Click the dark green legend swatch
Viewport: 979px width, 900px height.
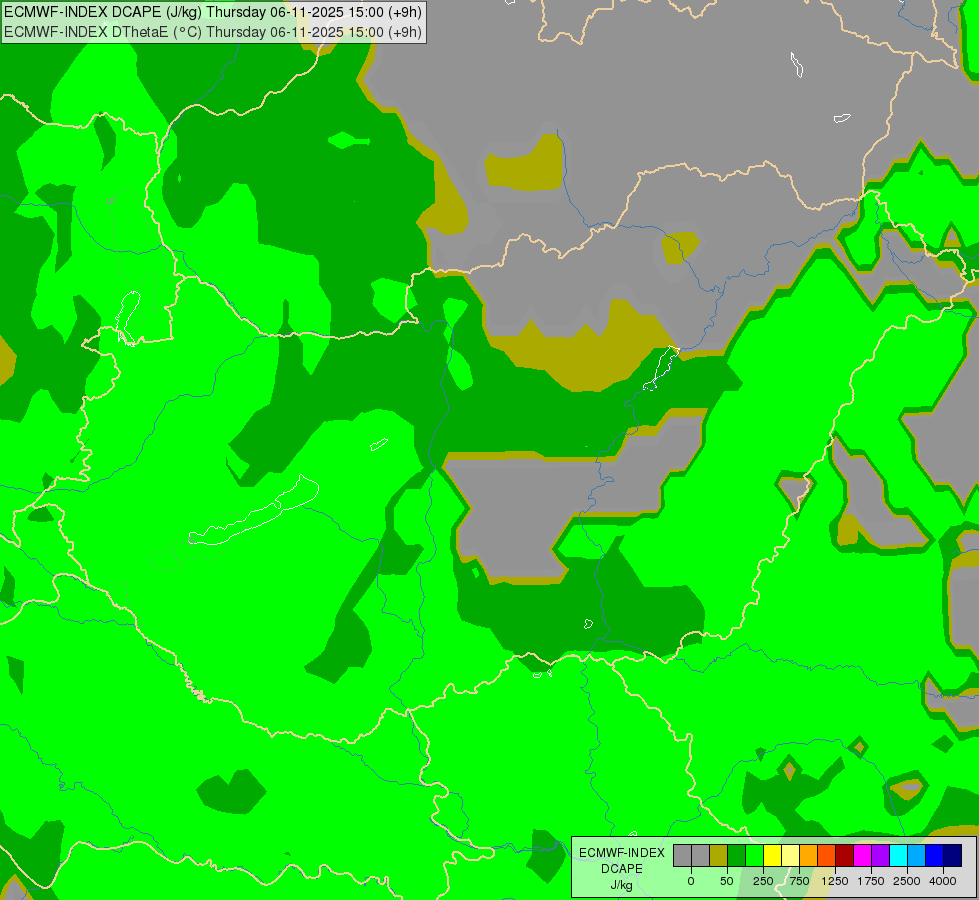point(736,856)
